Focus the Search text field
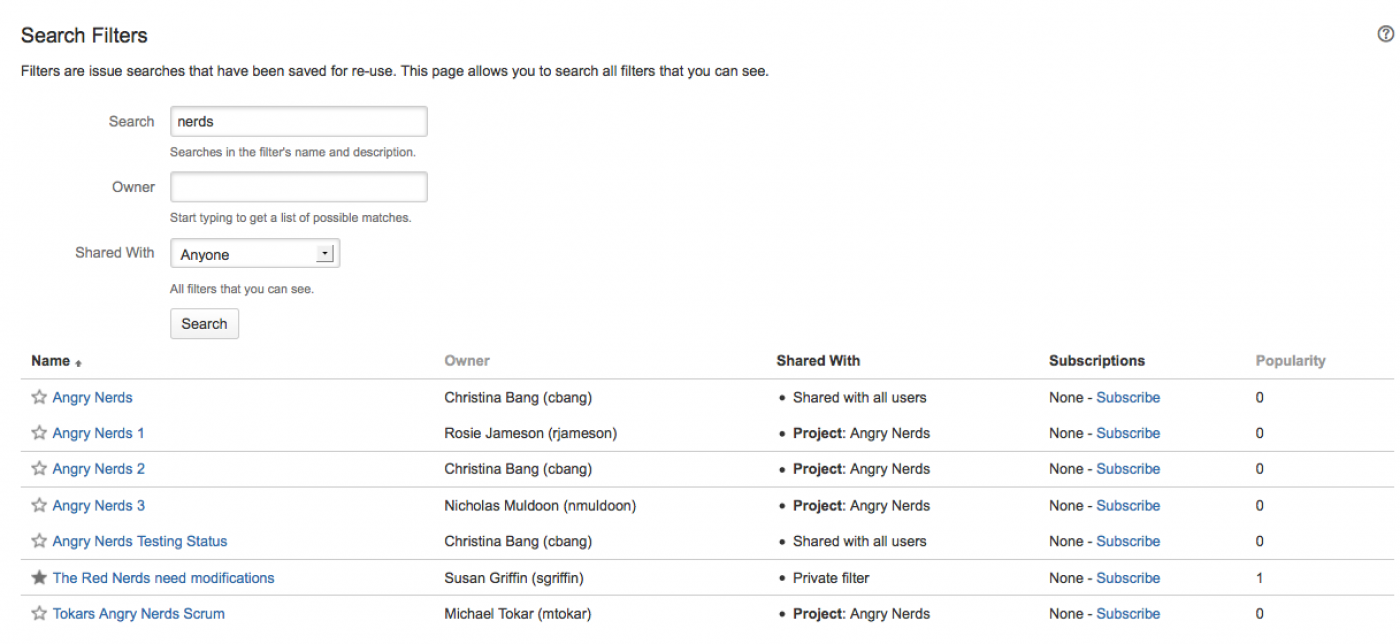This screenshot has width=1400, height=644. [x=298, y=122]
